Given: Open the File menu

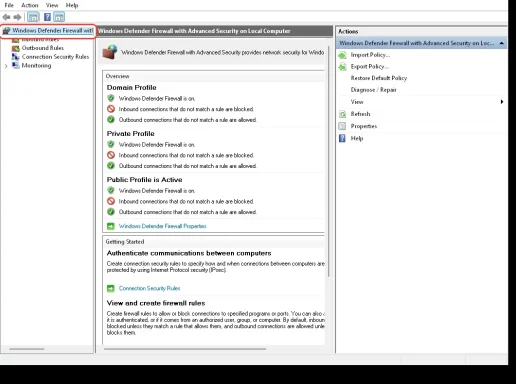Looking at the screenshot, I should pos(9,5).
